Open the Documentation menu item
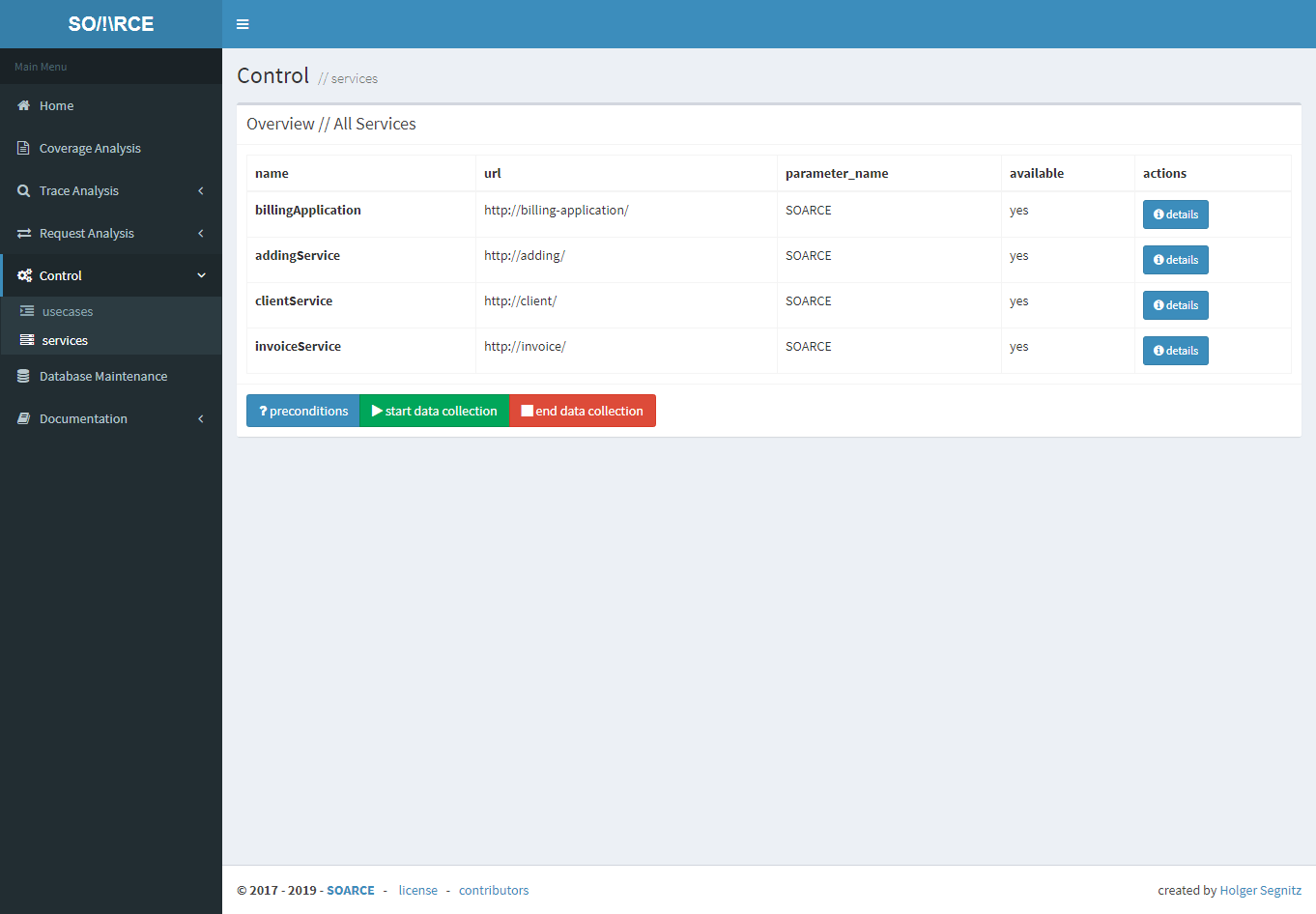 tap(111, 418)
